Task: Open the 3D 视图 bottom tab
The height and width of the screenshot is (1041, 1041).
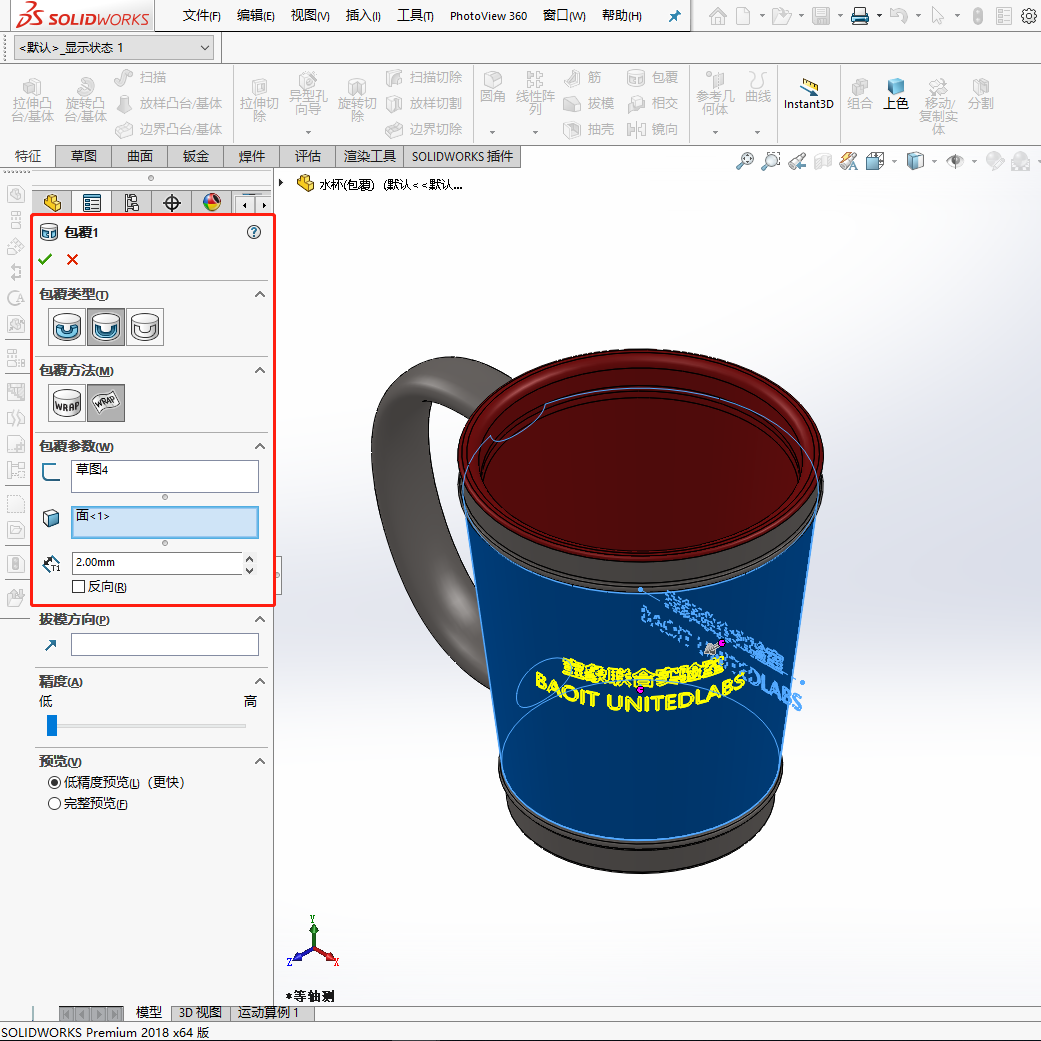Action: click(200, 1012)
